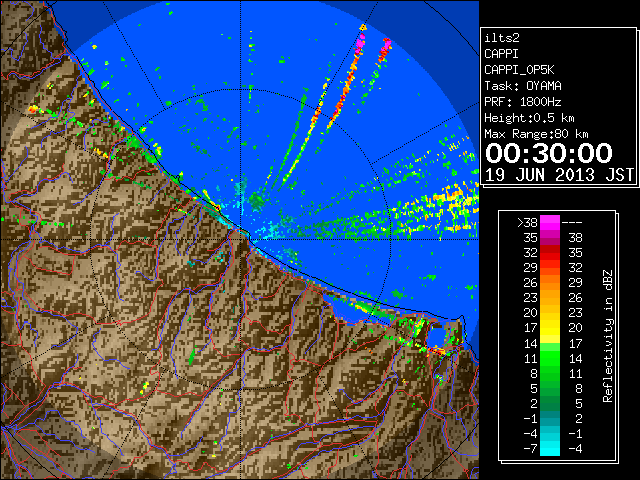Click the legend value '-4' on right scale

(x=575, y=449)
